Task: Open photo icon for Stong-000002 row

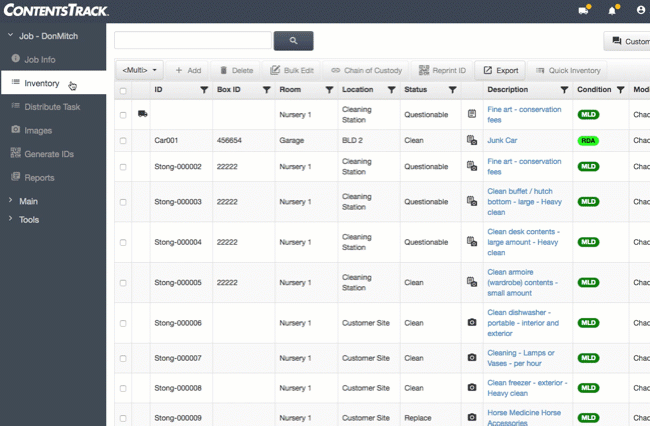Action: click(x=472, y=166)
